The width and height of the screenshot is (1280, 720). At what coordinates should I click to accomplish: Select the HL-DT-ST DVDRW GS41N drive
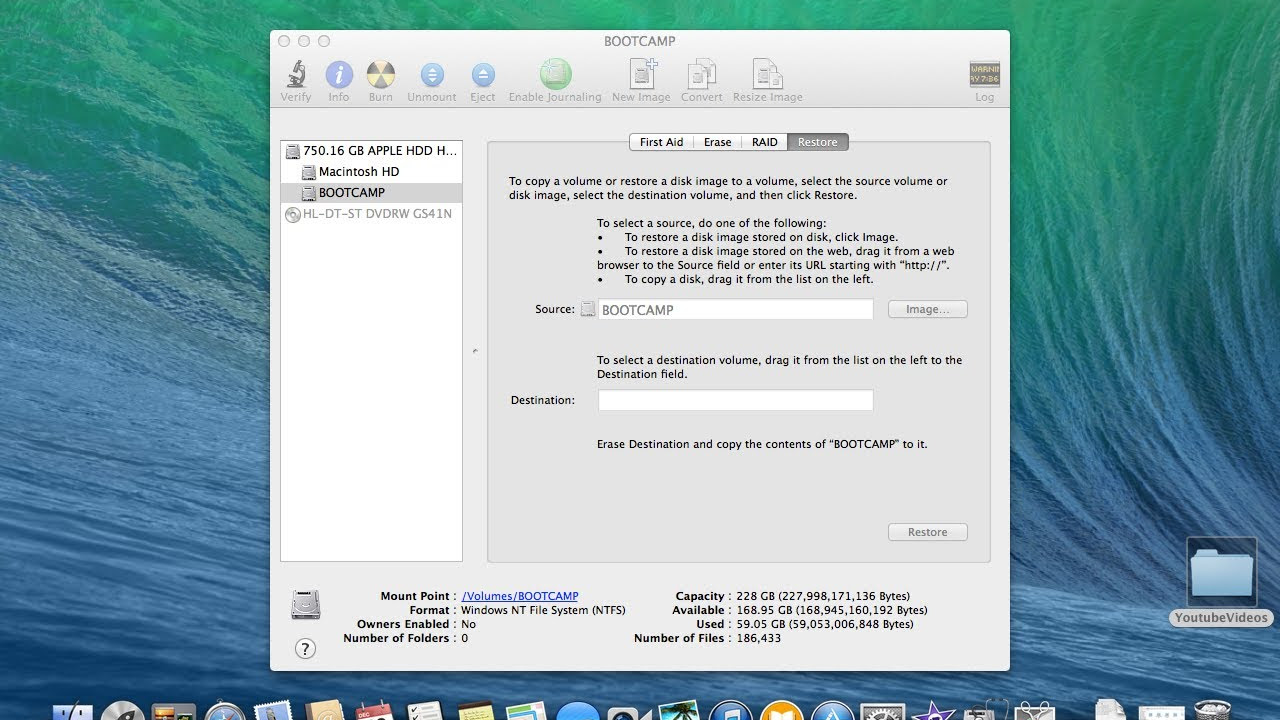(x=371, y=214)
